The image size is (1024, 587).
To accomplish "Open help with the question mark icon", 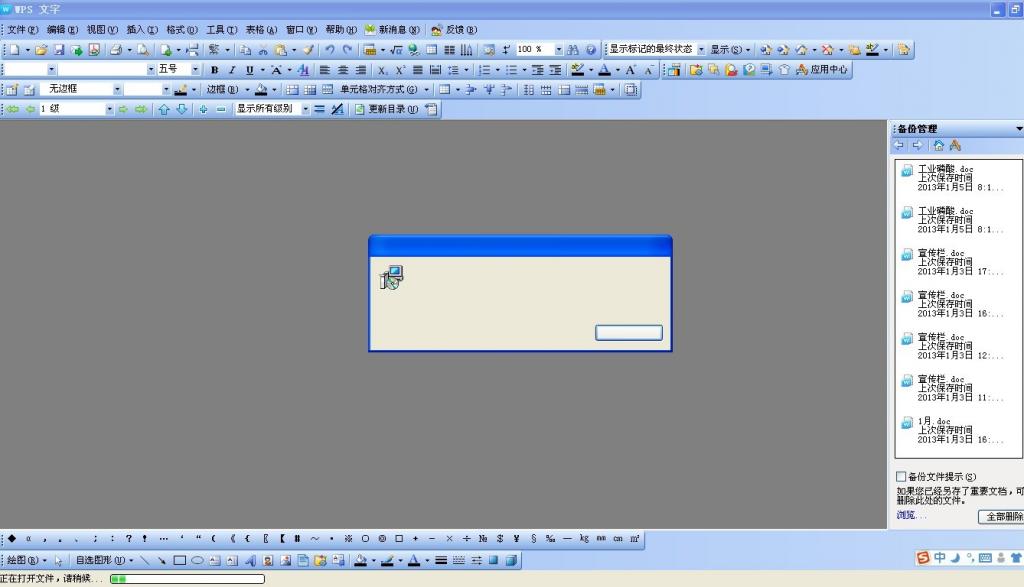I will 590,50.
